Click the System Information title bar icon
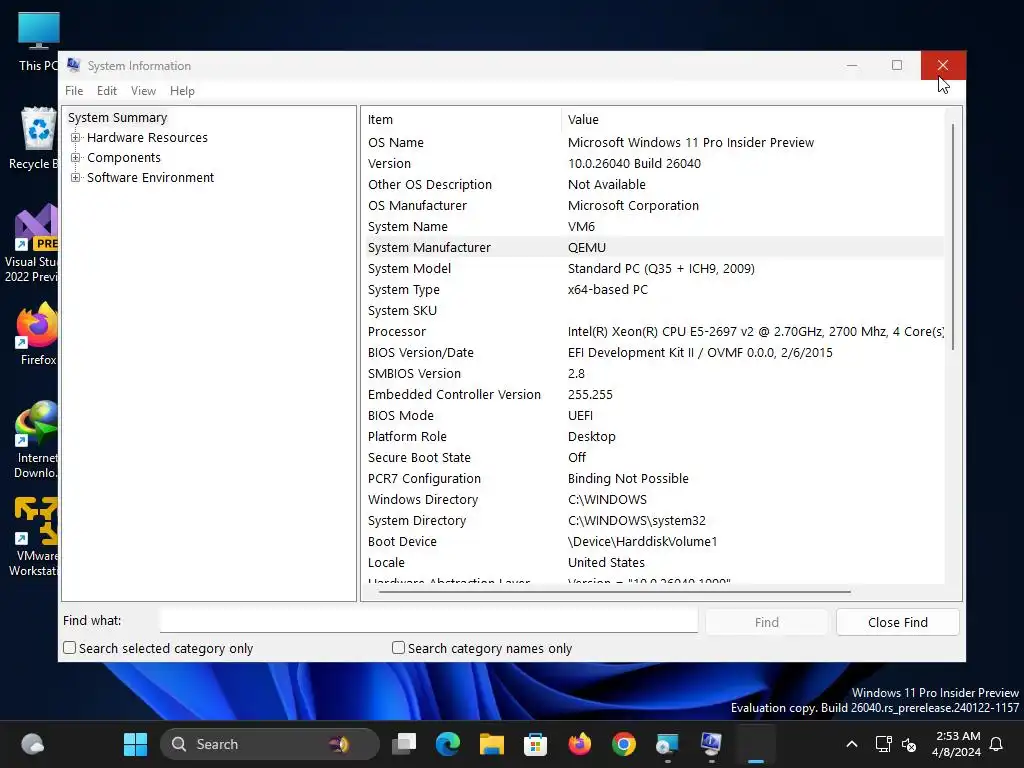Image resolution: width=1024 pixels, height=768 pixels. tap(74, 65)
